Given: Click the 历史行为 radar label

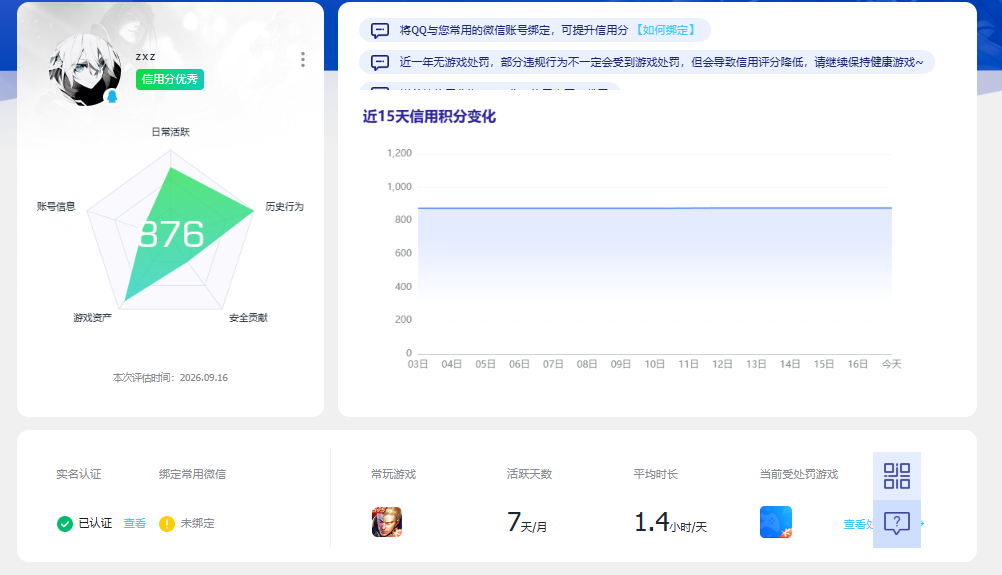Looking at the screenshot, I should click(x=284, y=206).
